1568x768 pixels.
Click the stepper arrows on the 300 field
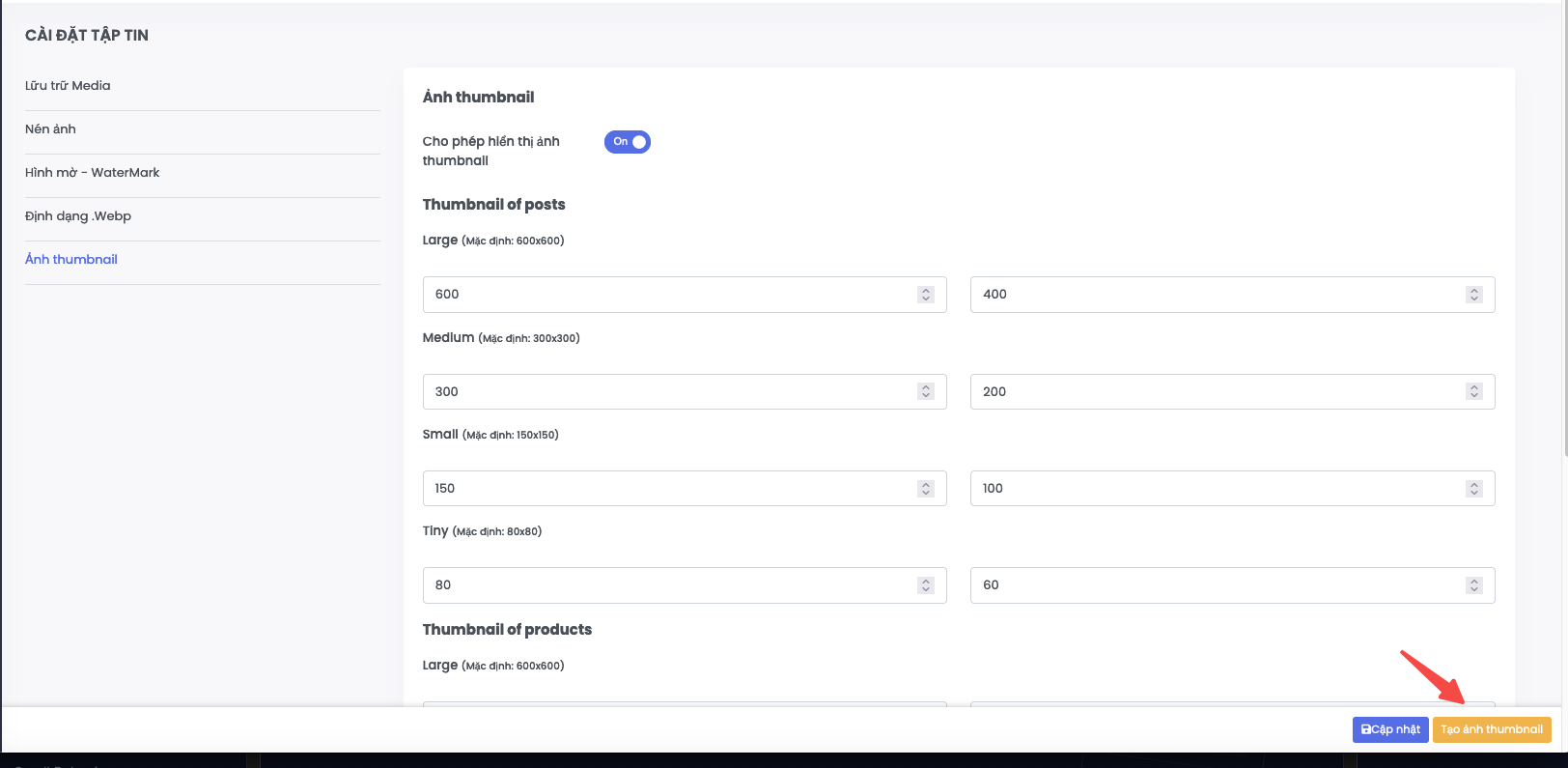click(x=926, y=391)
